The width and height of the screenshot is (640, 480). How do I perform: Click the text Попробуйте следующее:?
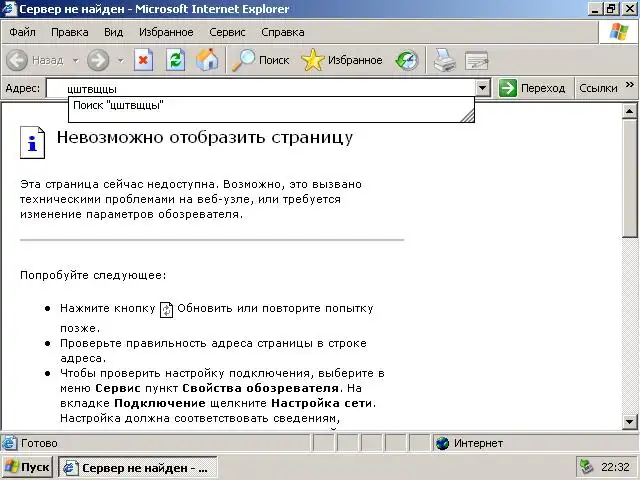(93, 275)
